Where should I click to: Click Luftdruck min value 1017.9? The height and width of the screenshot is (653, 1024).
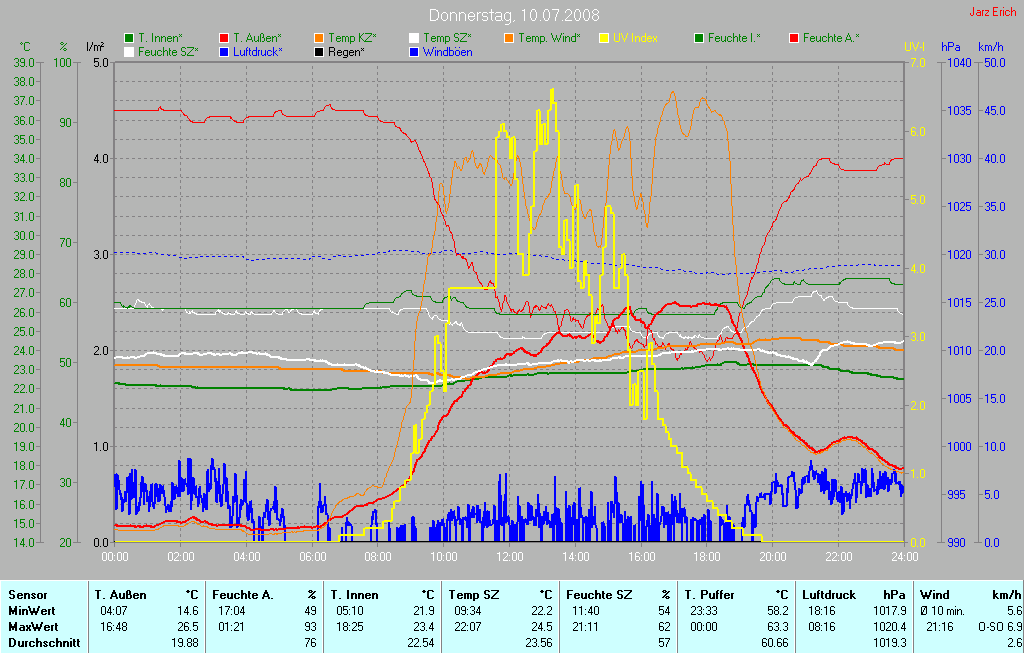[x=889, y=611]
